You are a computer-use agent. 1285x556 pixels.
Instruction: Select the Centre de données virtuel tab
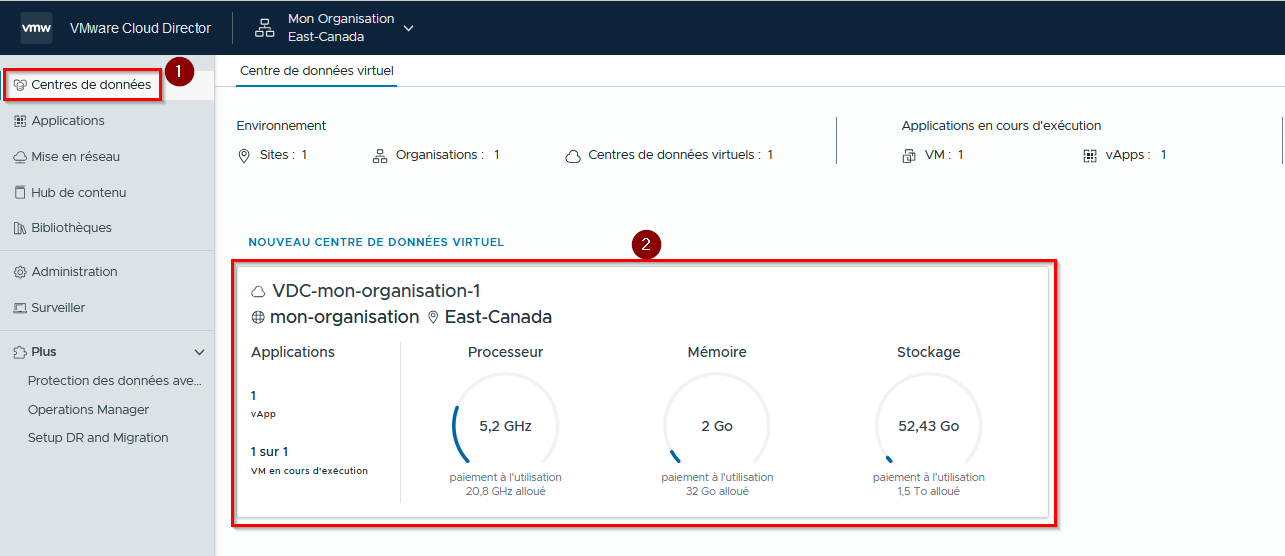[x=317, y=71]
